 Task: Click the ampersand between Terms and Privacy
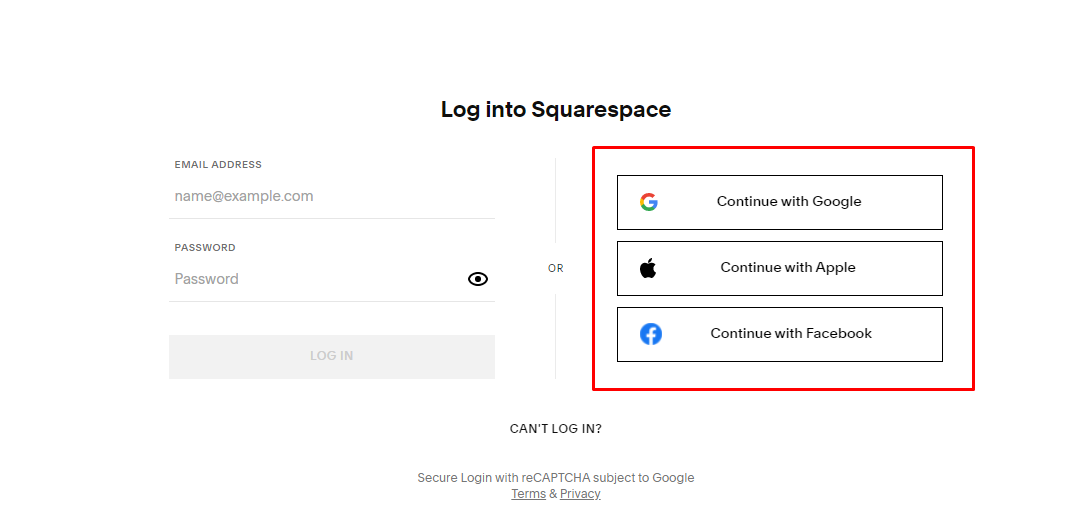(x=553, y=494)
